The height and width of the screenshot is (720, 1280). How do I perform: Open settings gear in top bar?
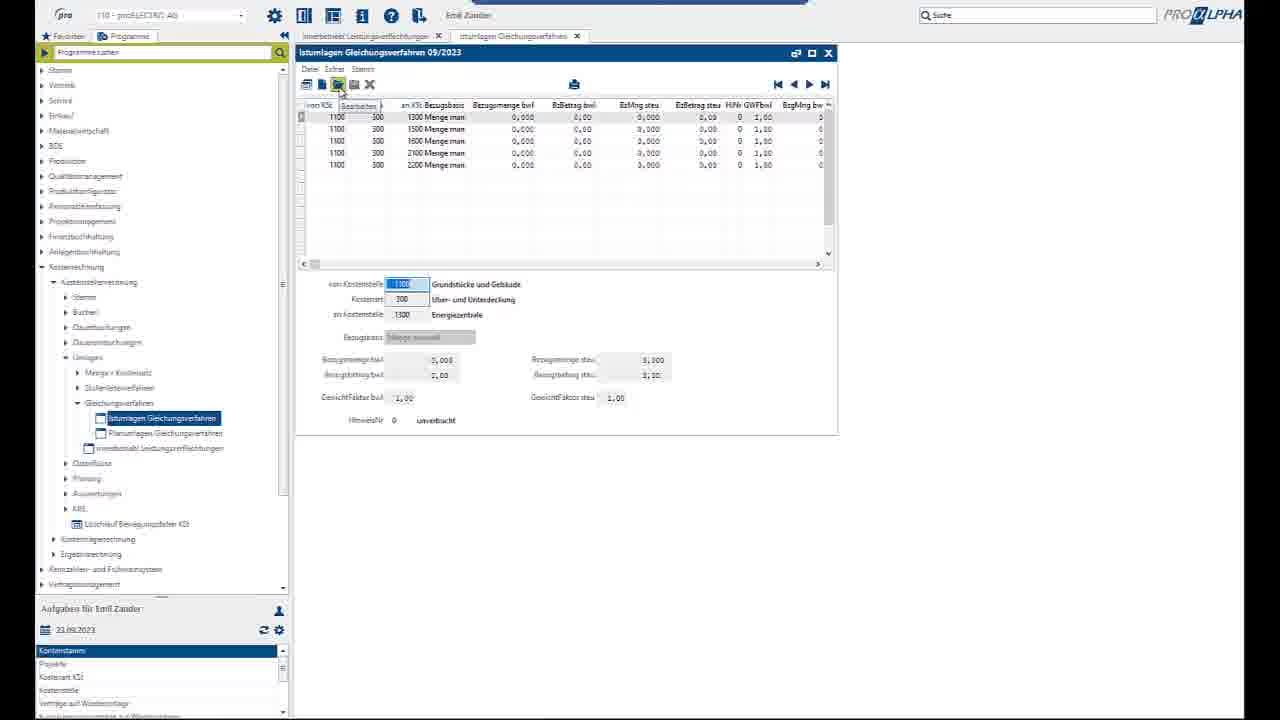coord(274,16)
